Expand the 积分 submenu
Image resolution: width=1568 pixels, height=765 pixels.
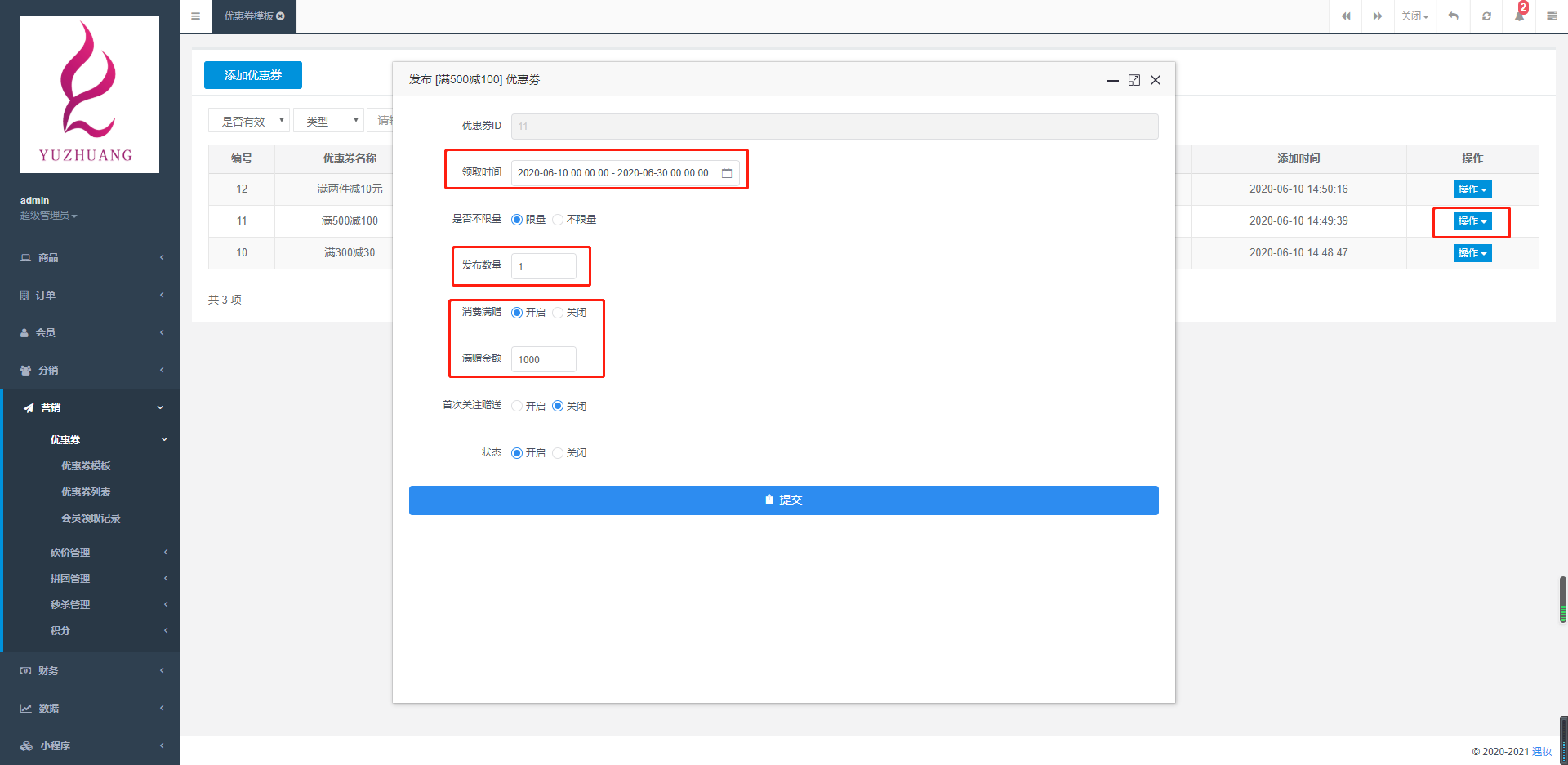coord(91,631)
